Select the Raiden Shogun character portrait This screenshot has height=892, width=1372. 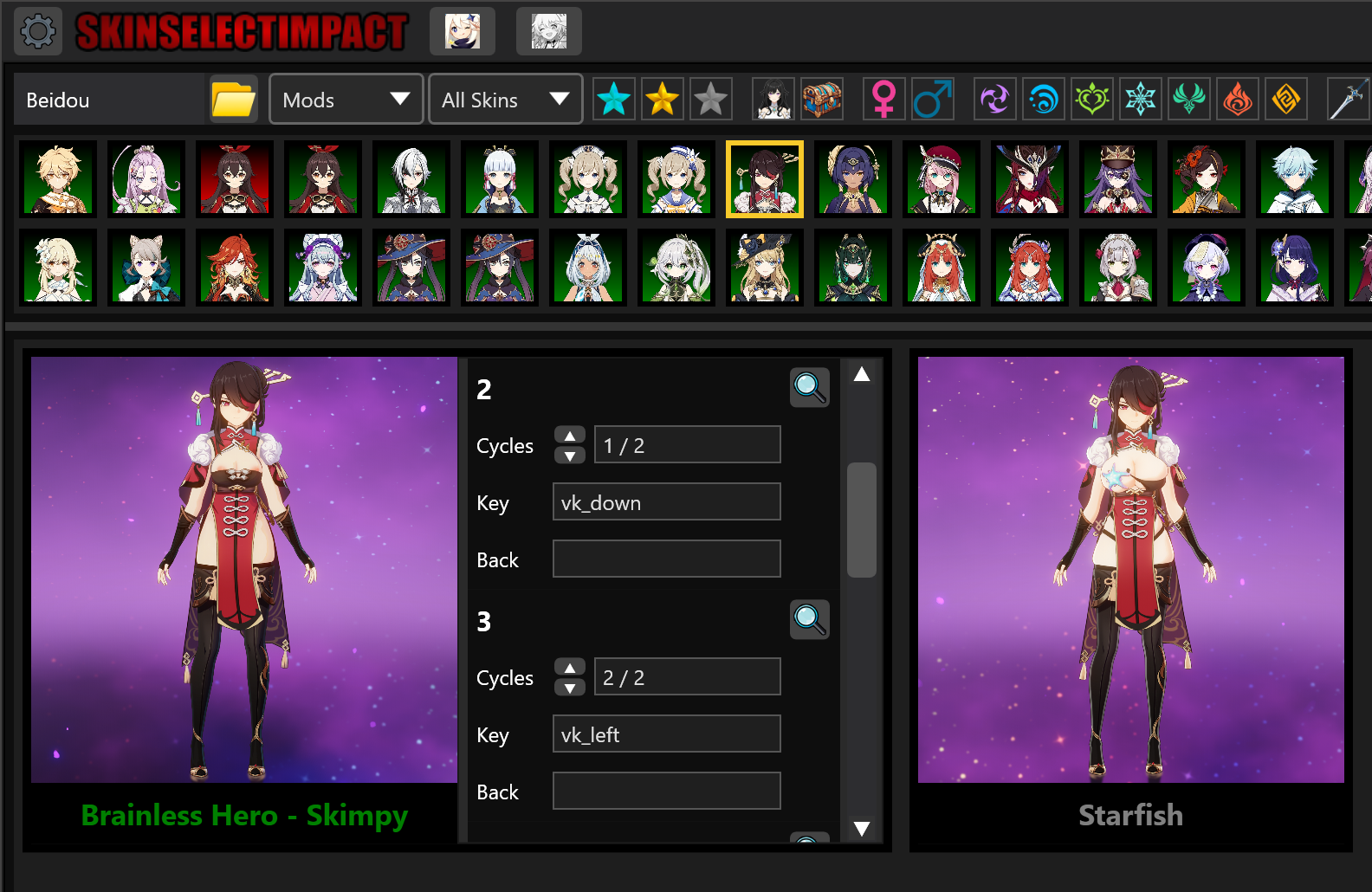click(1295, 267)
